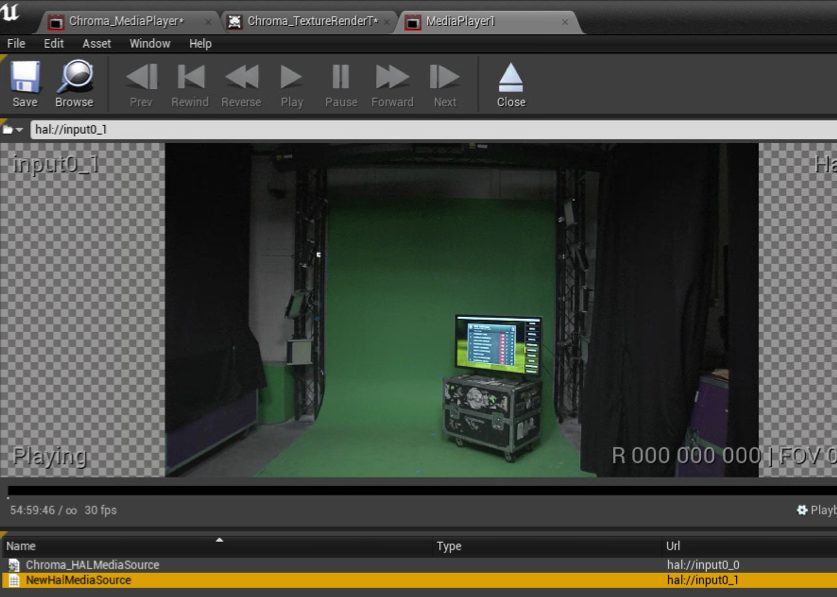Screen dimensions: 837x597
Task: Click the Chroma_HALMediaSource file icon
Action: (14, 565)
